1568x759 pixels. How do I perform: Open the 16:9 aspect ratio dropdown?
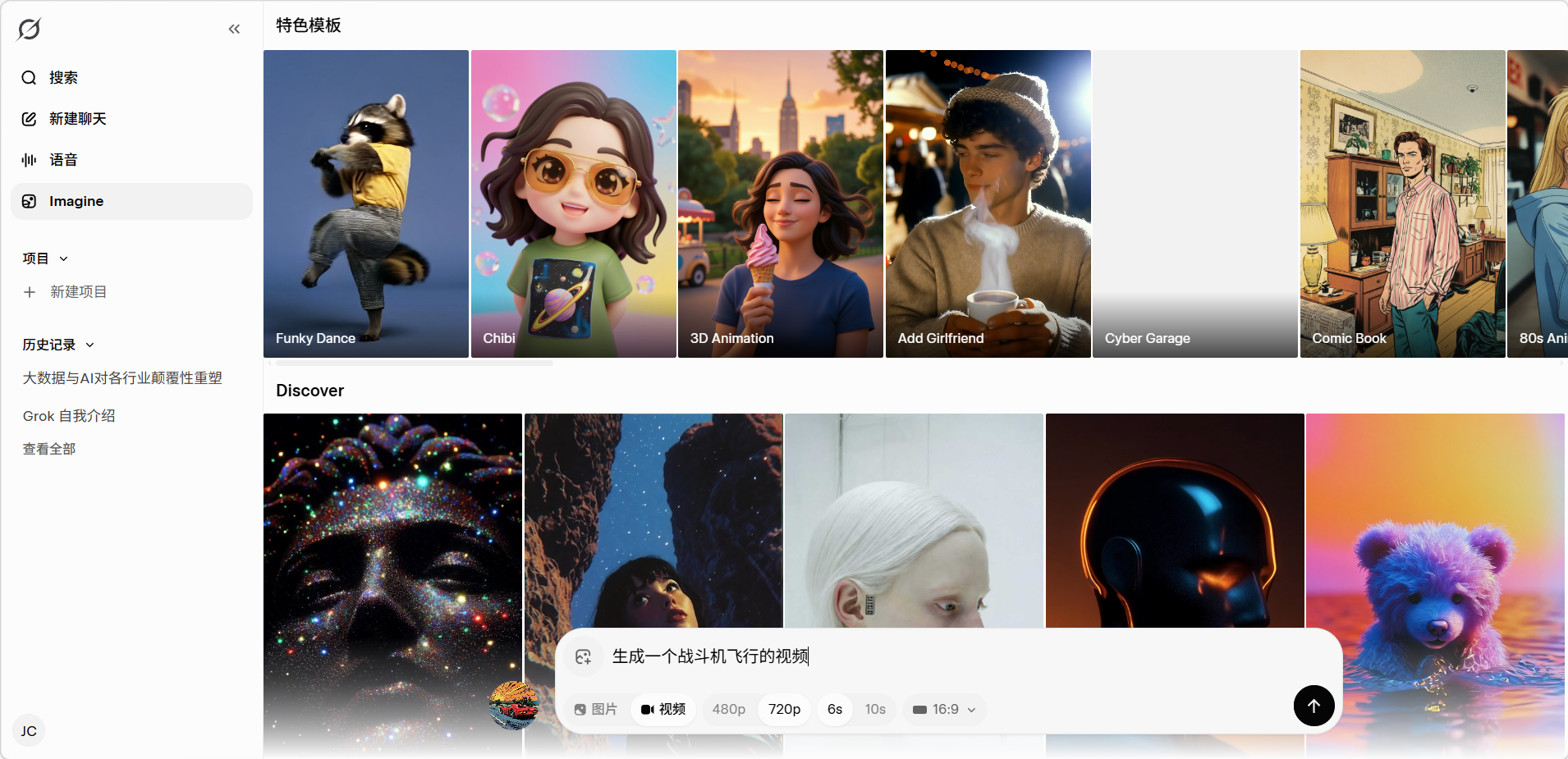pyautogui.click(x=945, y=709)
